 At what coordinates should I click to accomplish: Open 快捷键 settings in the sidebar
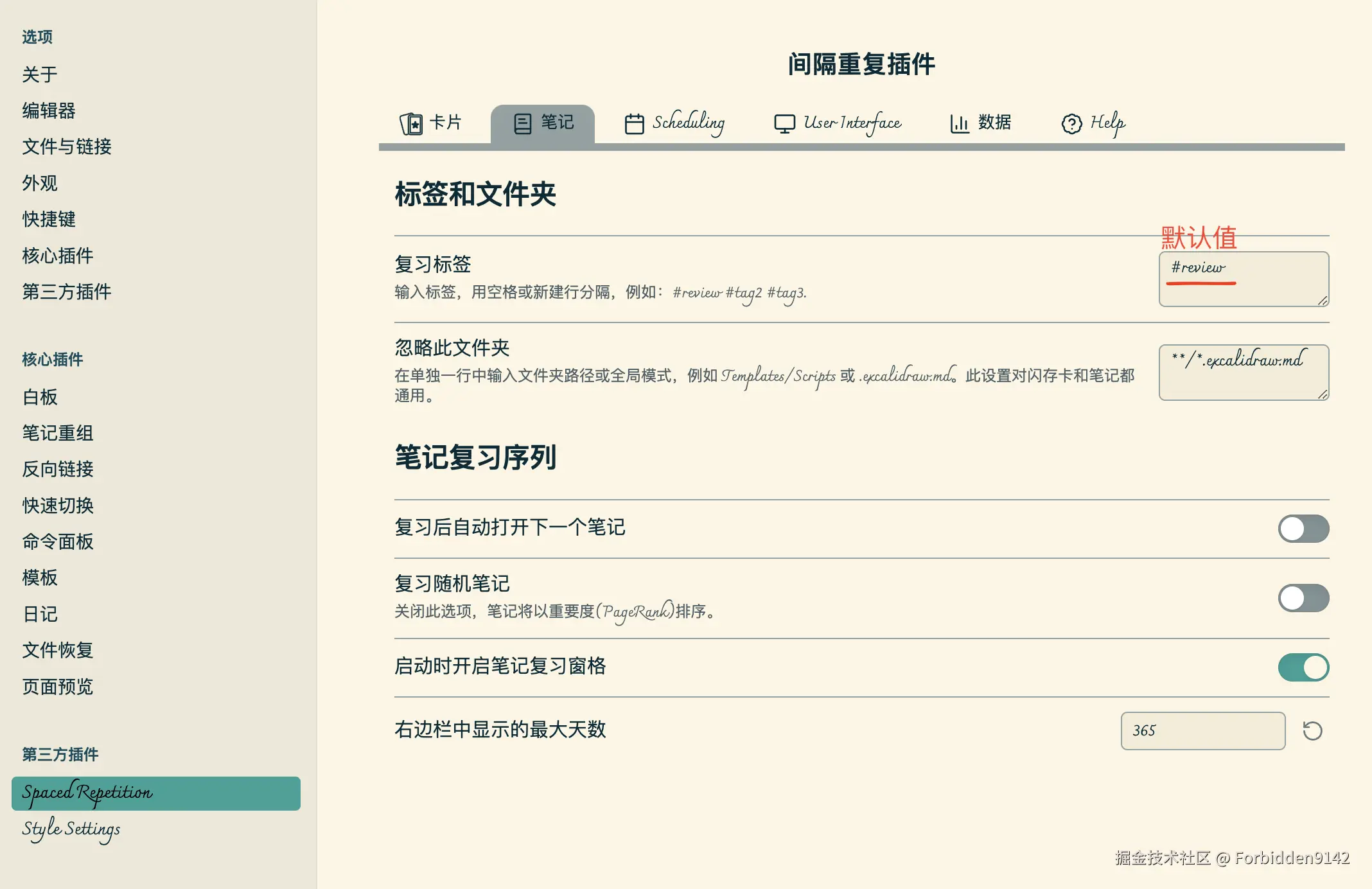(49, 219)
